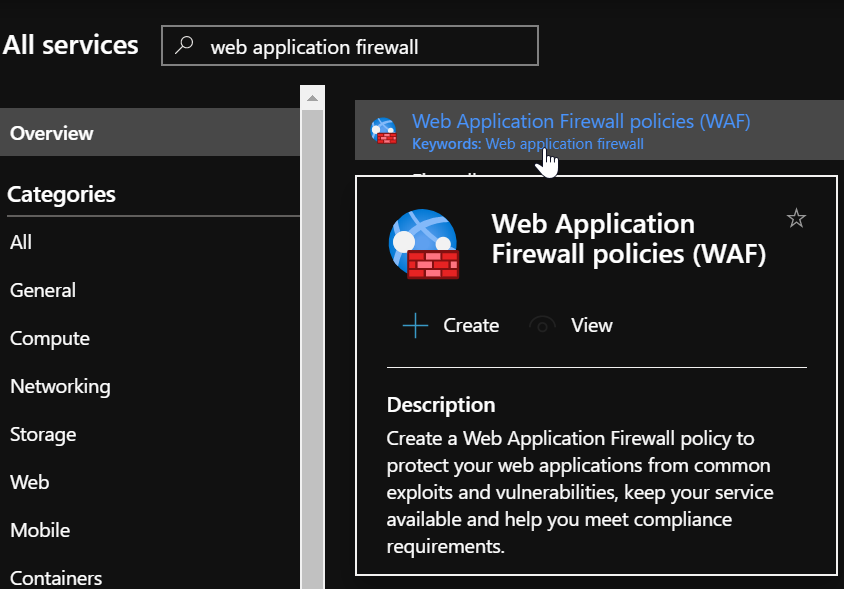Click the small WAF icon in search results
The width and height of the screenshot is (844, 589).
coord(383,131)
